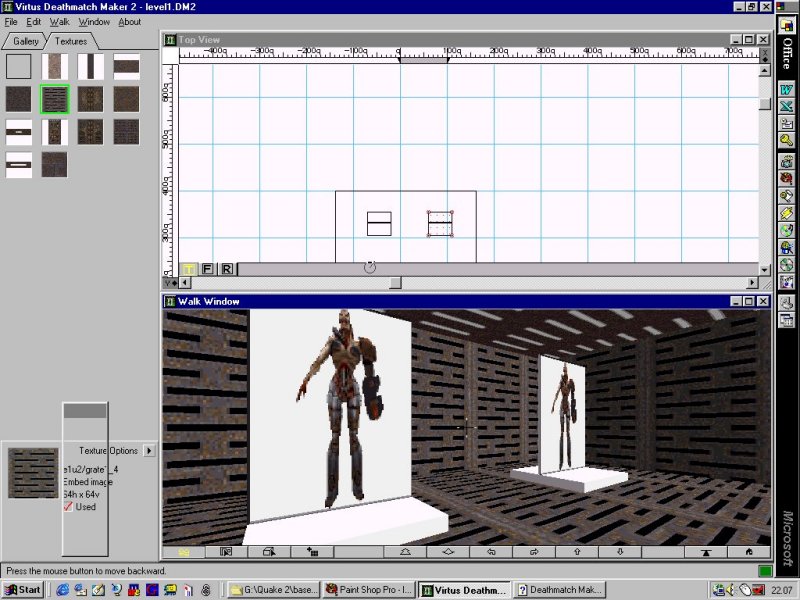Click the Top View vertical scroll thumb
The width and height of the screenshot is (800, 600).
(764, 104)
